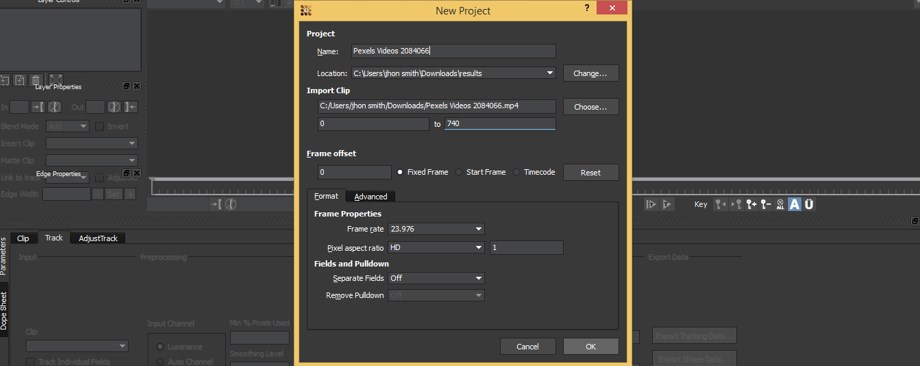
Task: Toggle the Invert checkbox in Layer Properties
Action: coord(100,126)
